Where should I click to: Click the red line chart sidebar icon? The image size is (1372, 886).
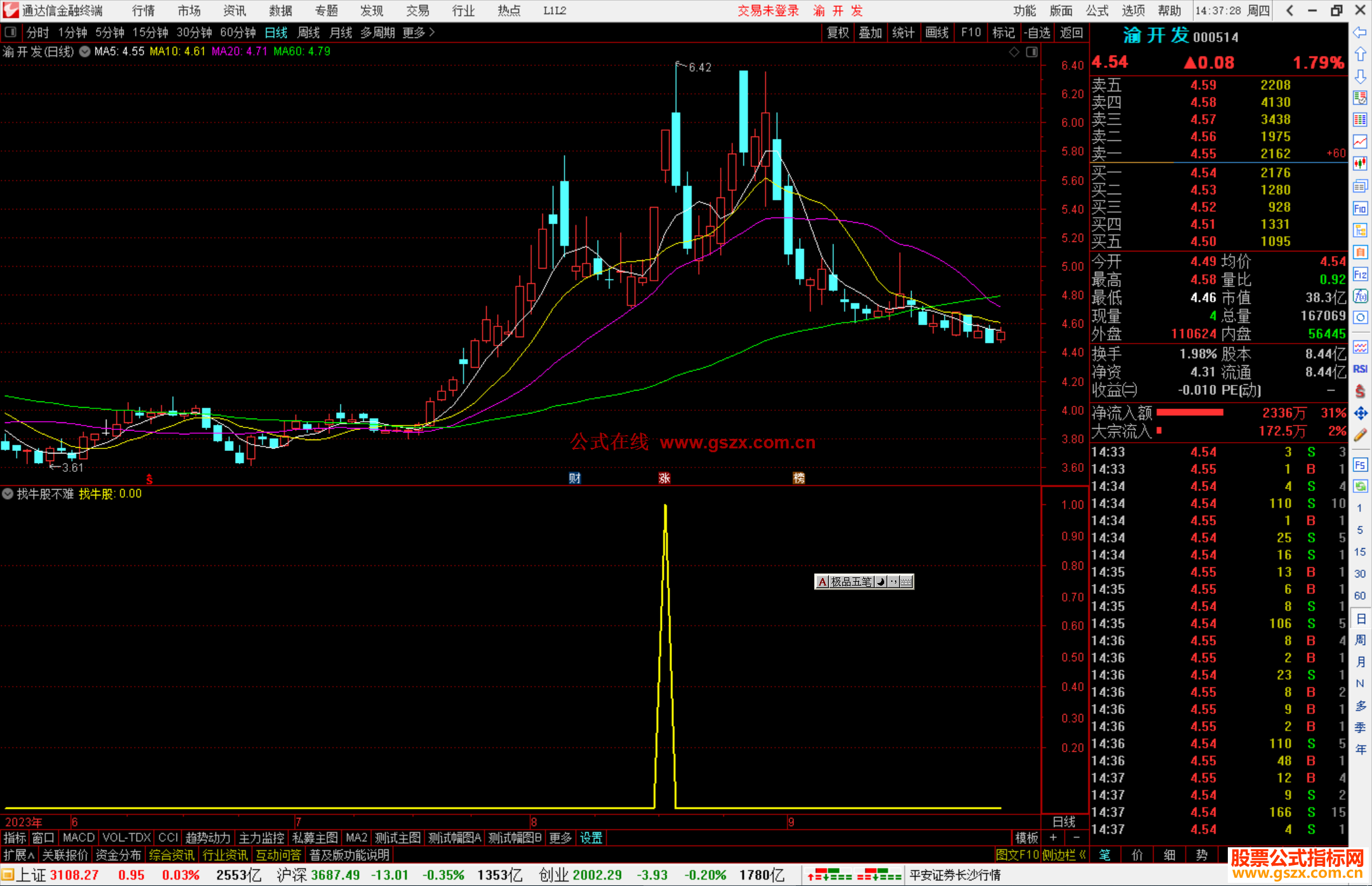(x=1360, y=142)
